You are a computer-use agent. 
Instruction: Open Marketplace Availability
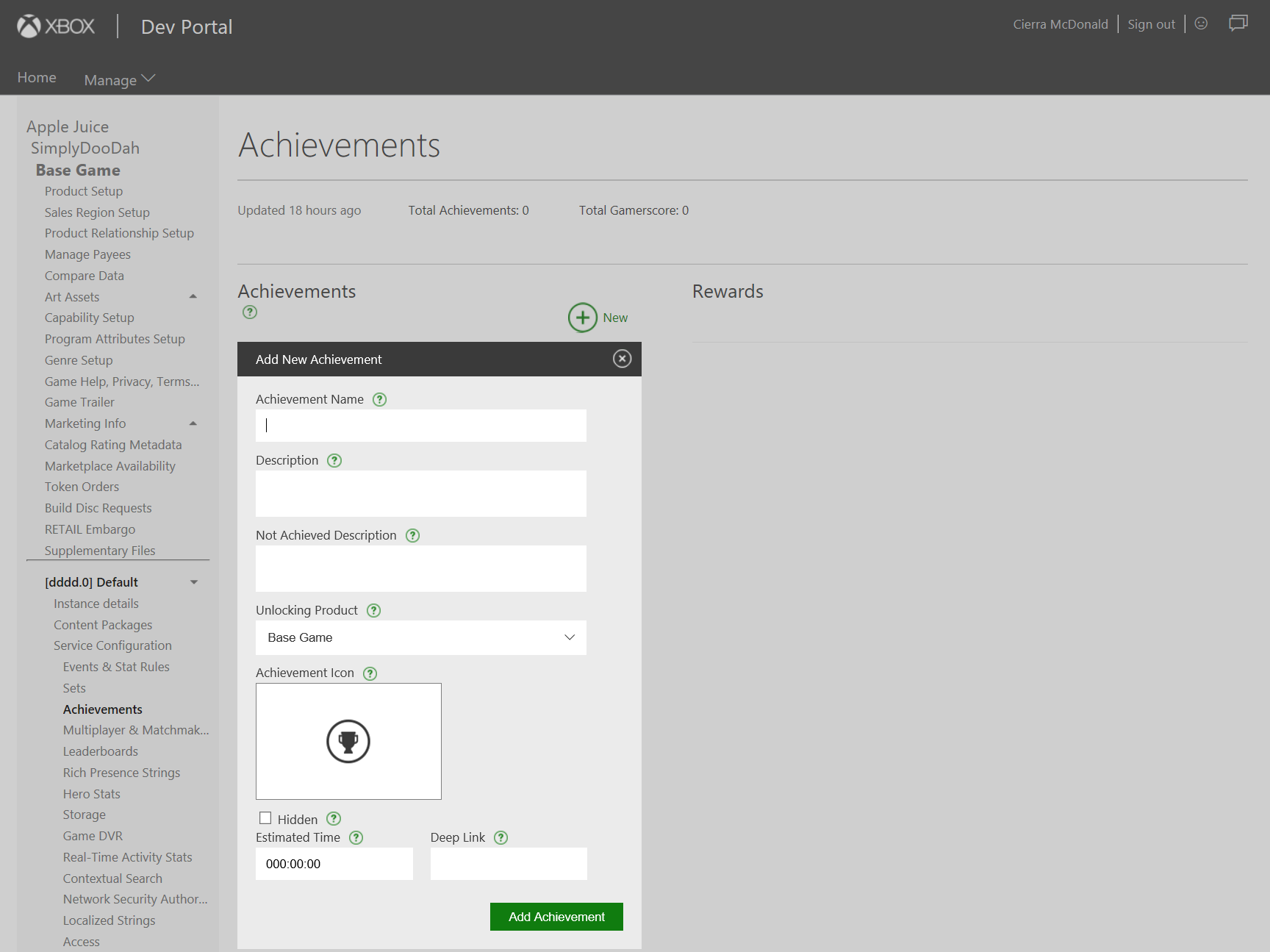tap(110, 466)
